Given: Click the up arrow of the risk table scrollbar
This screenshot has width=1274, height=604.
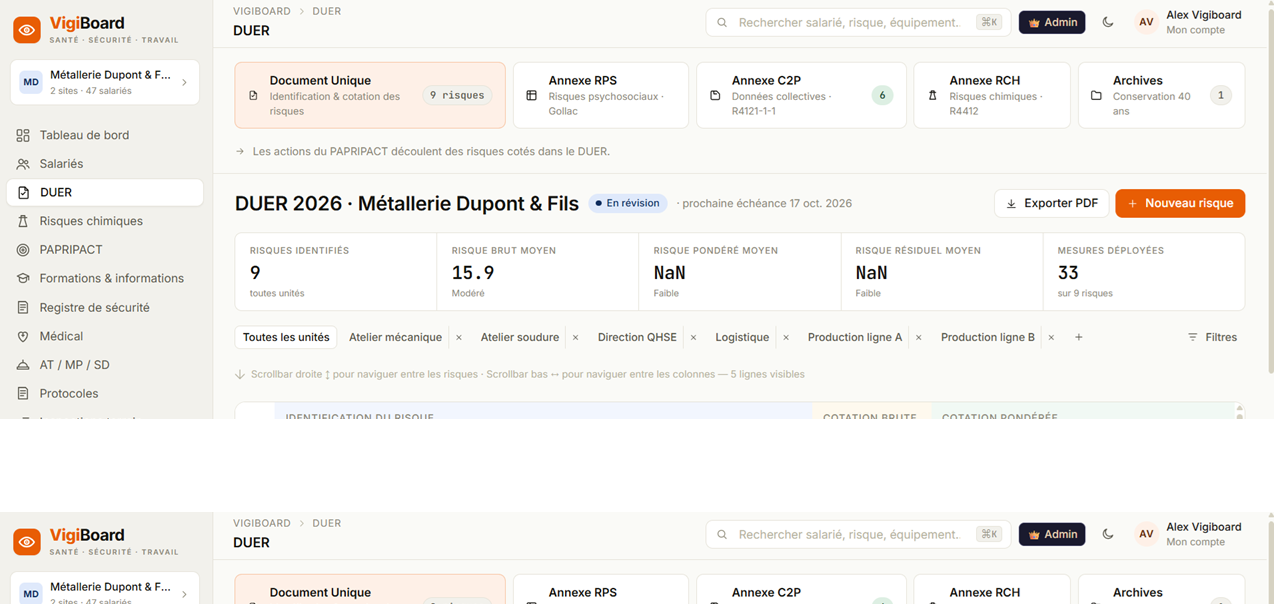Looking at the screenshot, I should 1239,409.
